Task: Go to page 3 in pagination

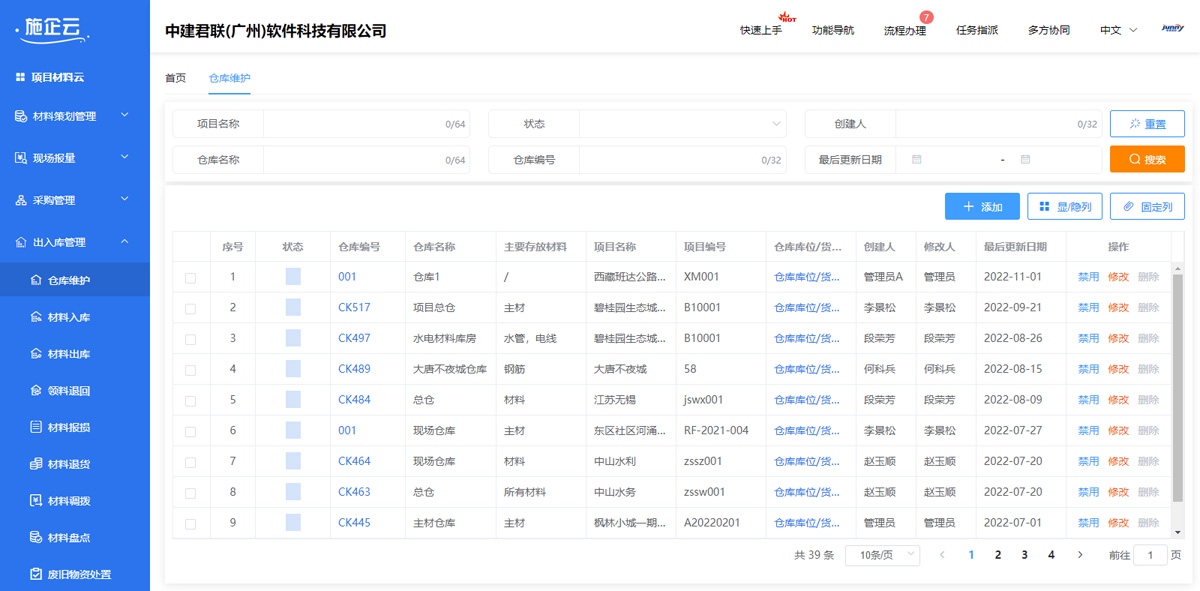Action: tap(1024, 554)
